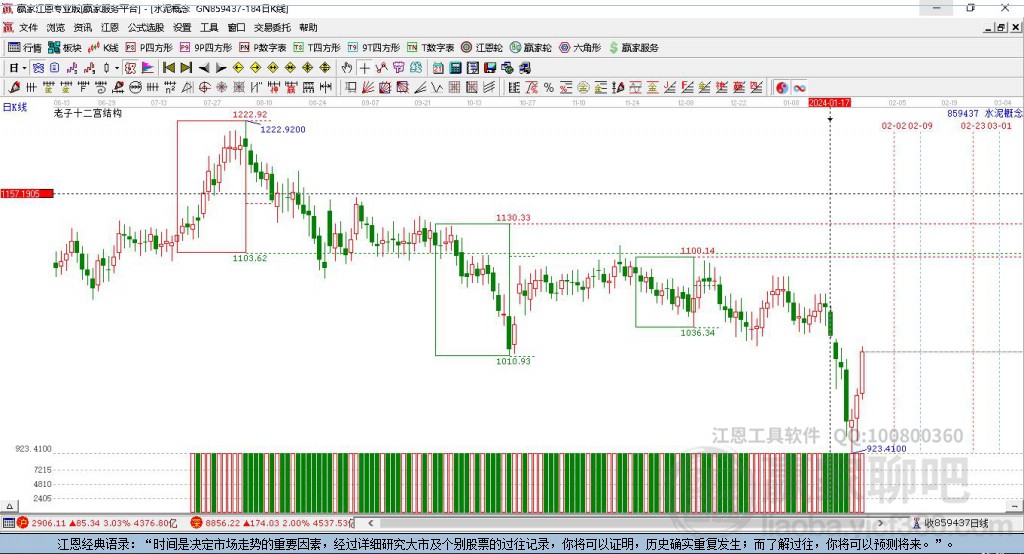Select the circled crosshair drawing tool

tap(204, 88)
